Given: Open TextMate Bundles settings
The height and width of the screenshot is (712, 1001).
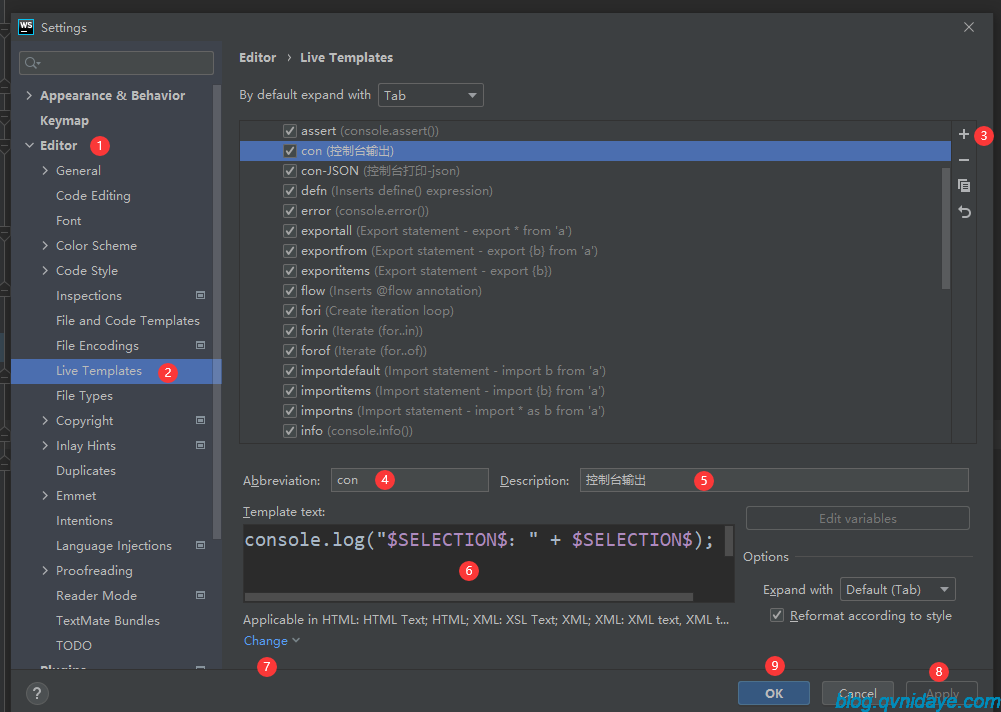Looking at the screenshot, I should [108, 620].
